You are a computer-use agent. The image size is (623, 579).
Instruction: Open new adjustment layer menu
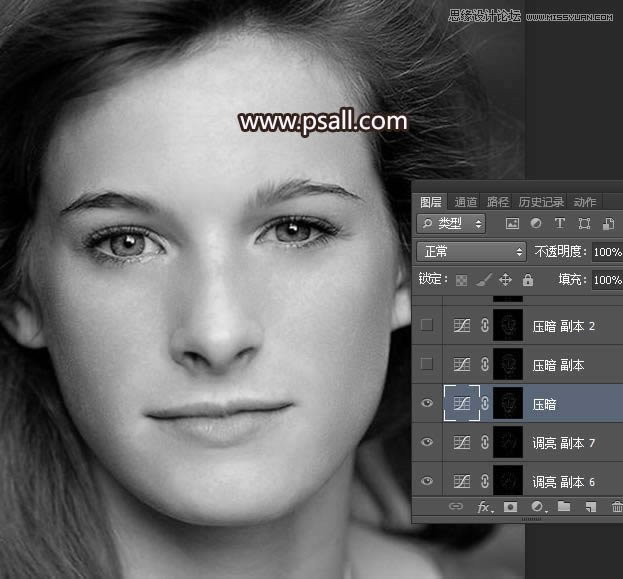537,508
